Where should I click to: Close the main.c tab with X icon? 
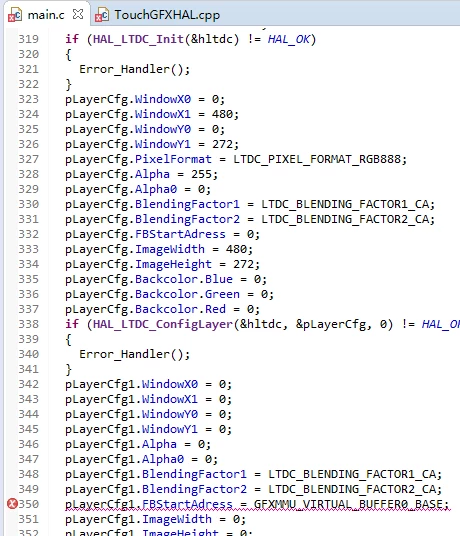[x=78, y=14]
